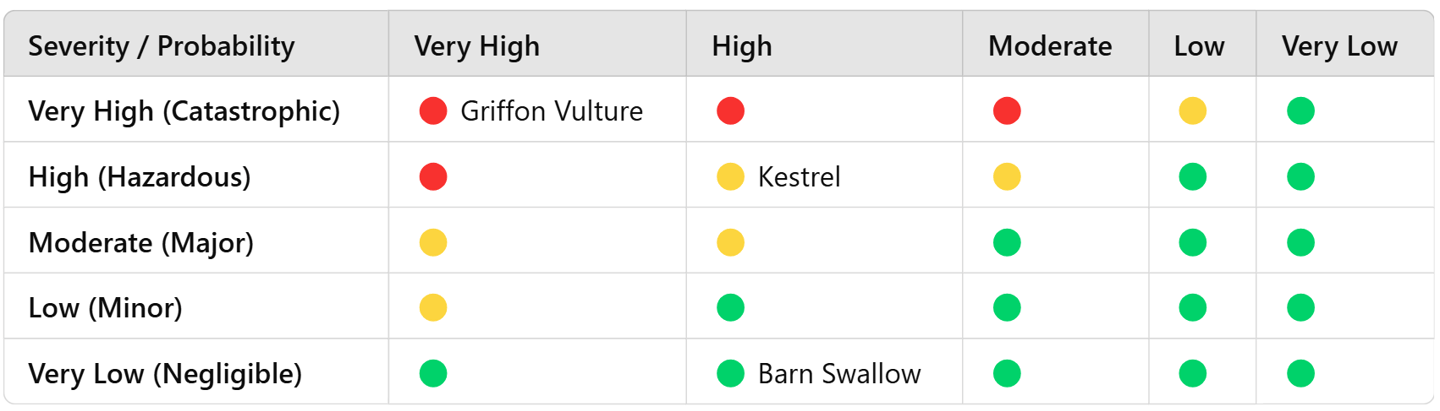Click the red dot beside Griffon Vulture
1440x411 pixels.
(x=433, y=111)
